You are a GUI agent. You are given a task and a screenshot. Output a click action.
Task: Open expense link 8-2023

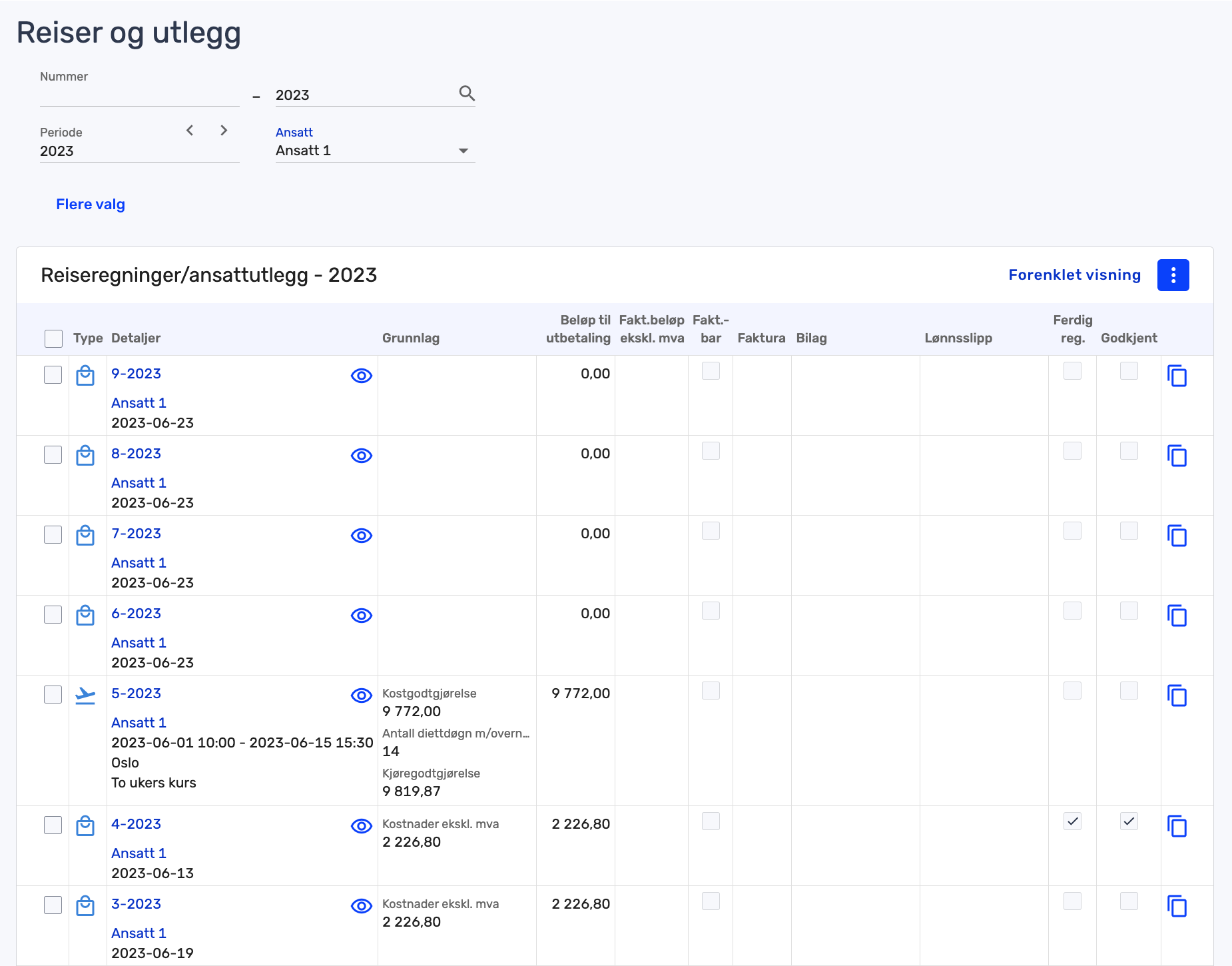coord(136,454)
